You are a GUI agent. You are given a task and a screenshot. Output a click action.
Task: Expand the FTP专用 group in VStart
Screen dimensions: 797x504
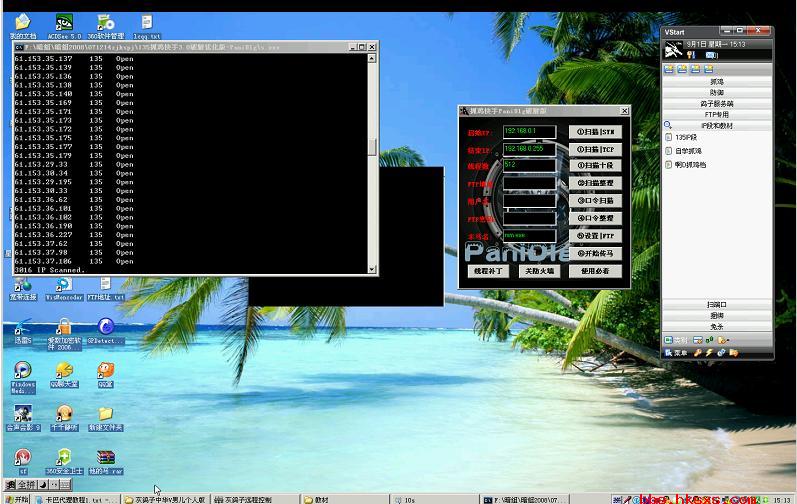coord(717,114)
